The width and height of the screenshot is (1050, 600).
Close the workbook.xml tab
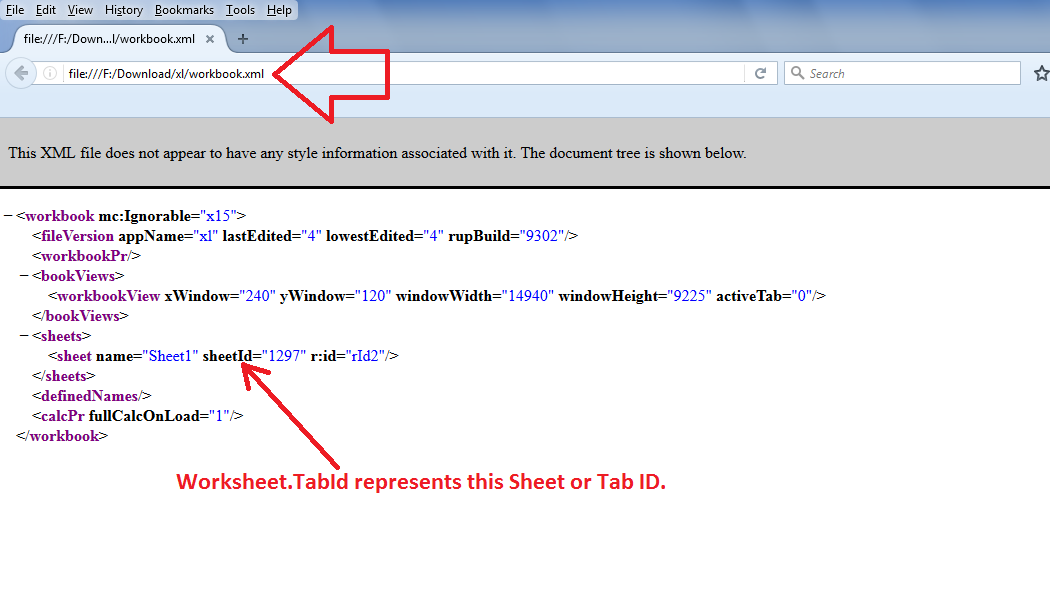coord(209,39)
